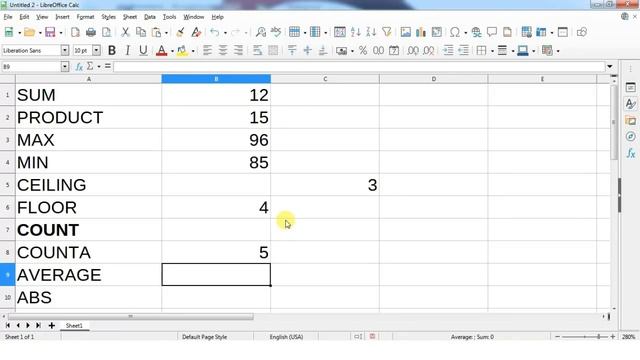
Task: Click the Cut scissors icon
Action: 125,32
